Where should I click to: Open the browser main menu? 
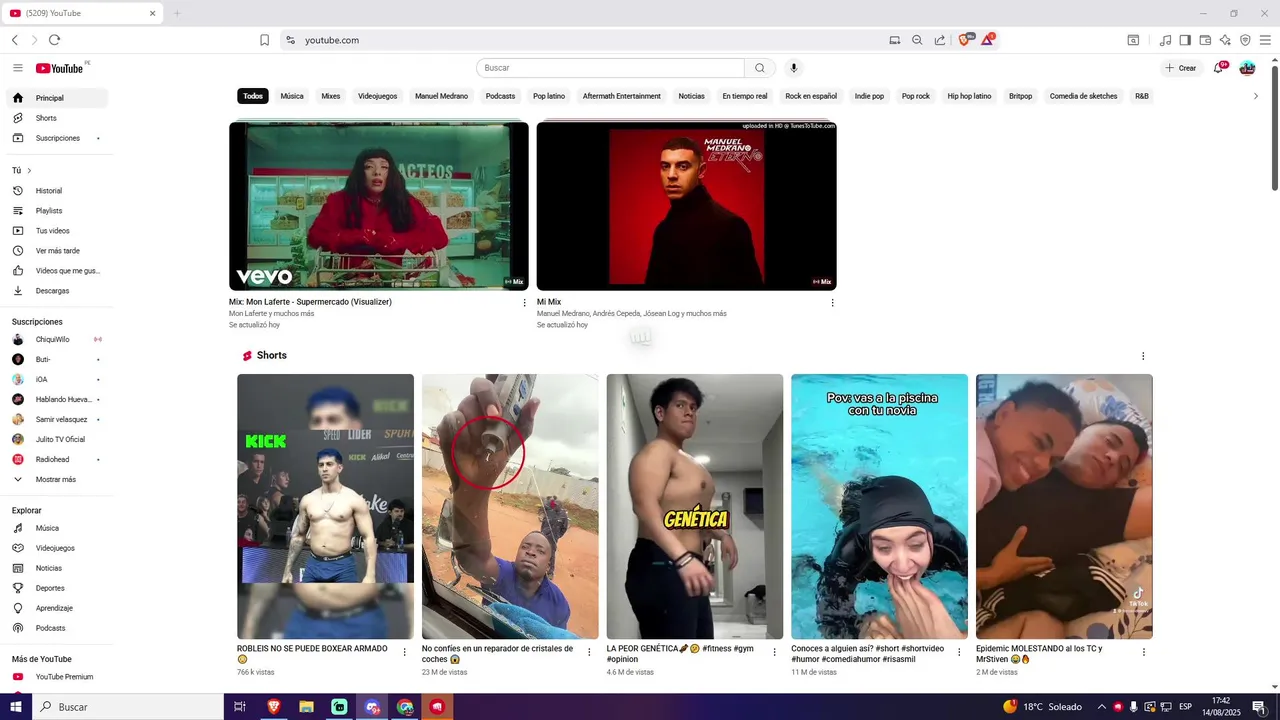tap(1265, 40)
